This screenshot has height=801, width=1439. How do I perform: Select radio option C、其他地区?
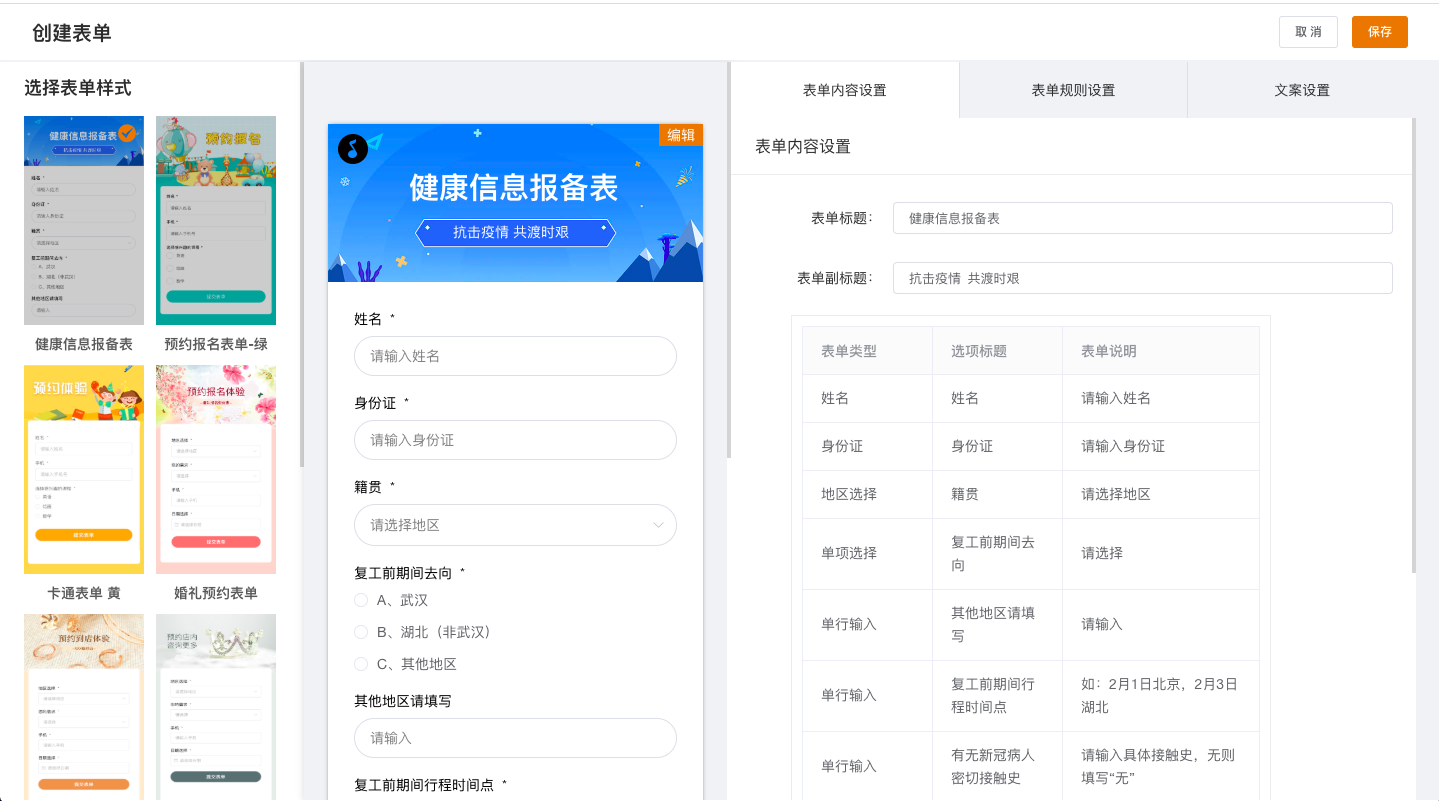click(361, 664)
